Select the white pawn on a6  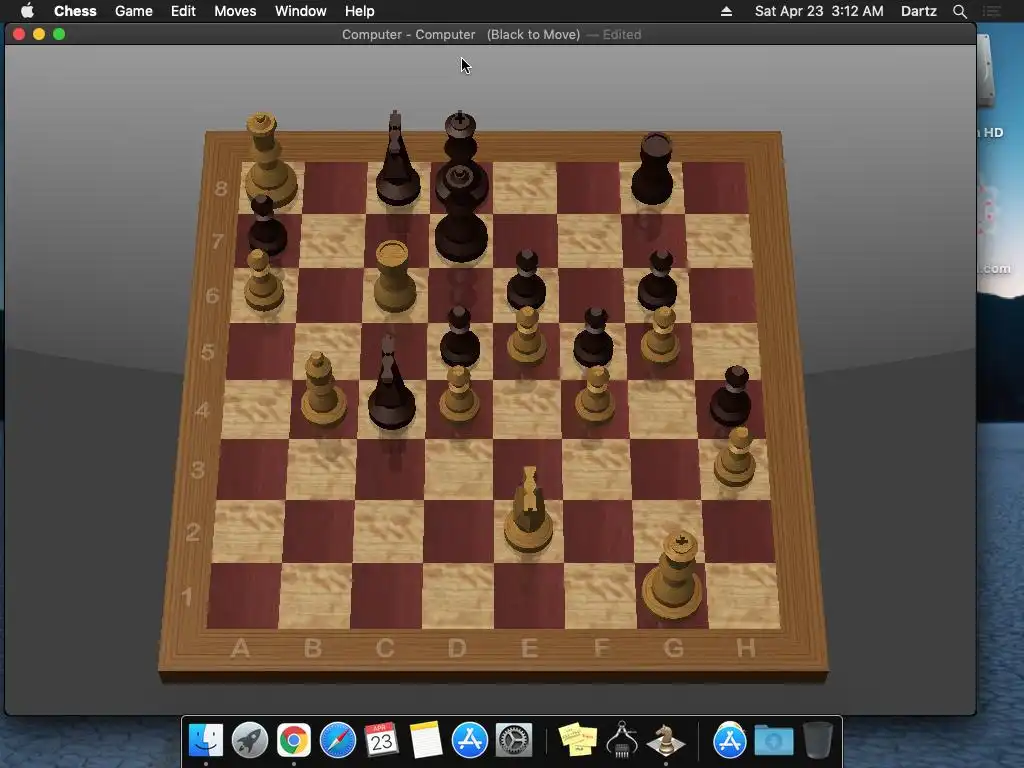pos(264,281)
